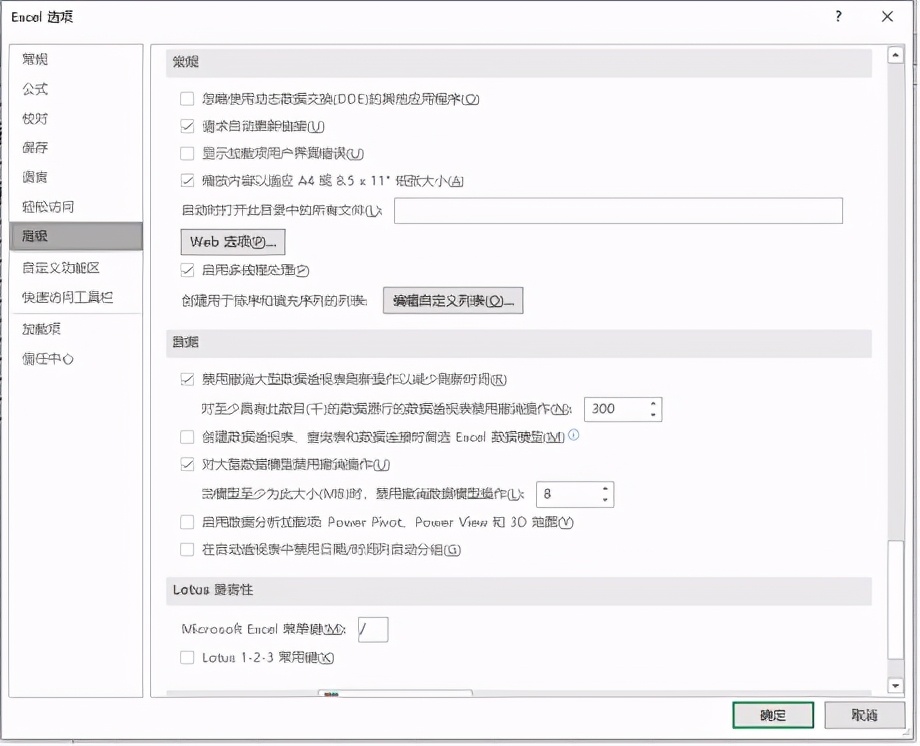Open the 语言 (Language) category

pos(35,177)
